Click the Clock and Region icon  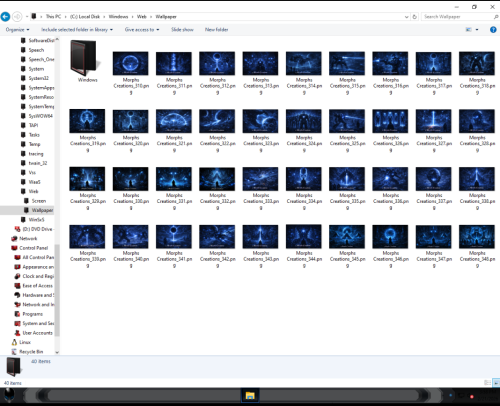point(17,276)
